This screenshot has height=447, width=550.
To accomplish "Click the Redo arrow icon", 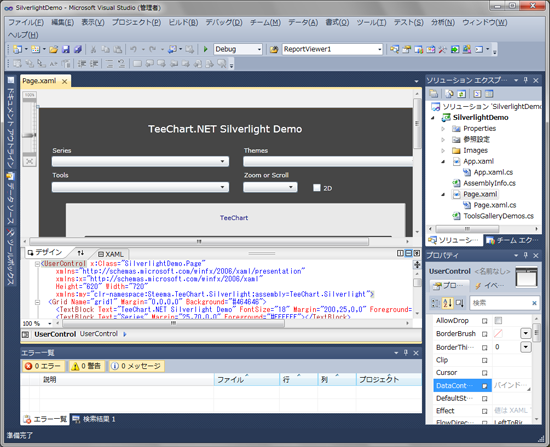I will 152,49.
